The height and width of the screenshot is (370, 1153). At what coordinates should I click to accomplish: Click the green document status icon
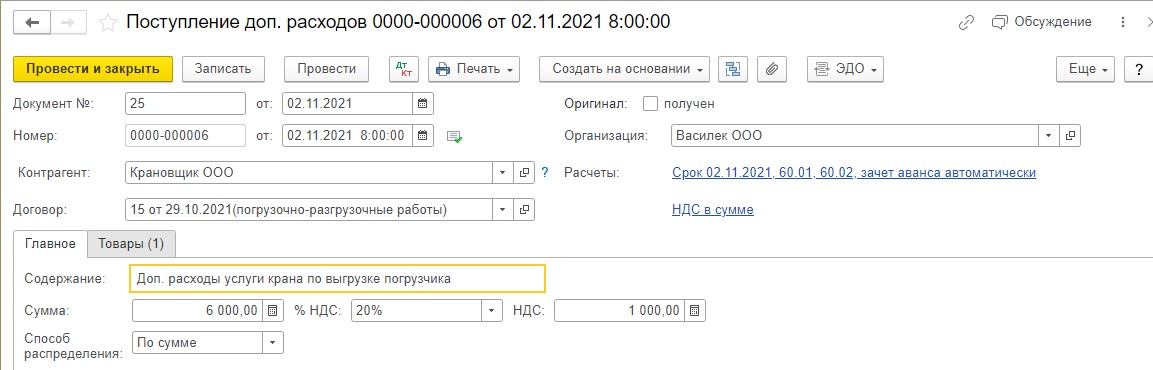point(455,136)
